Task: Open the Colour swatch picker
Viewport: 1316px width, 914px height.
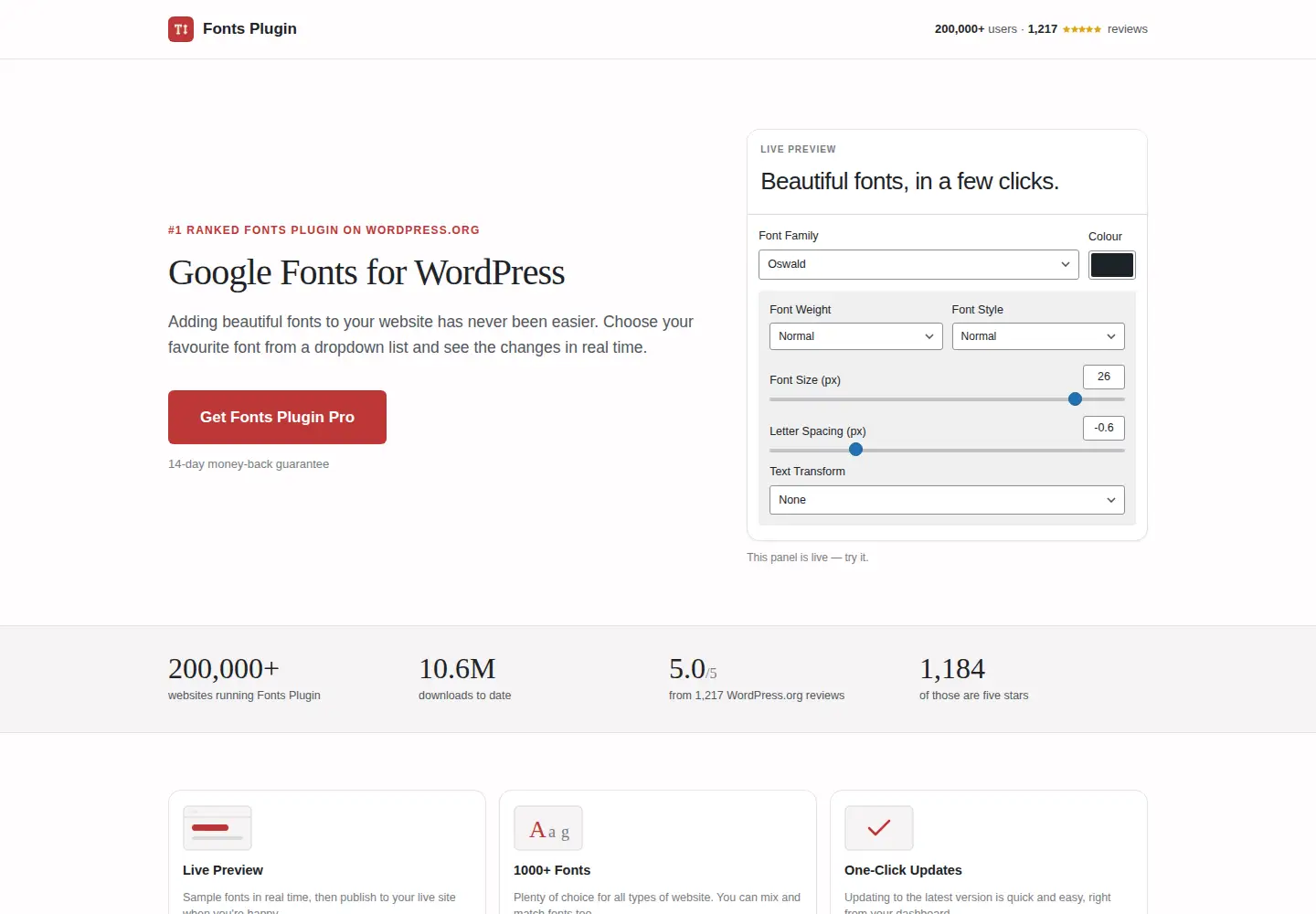Action: (1112, 265)
